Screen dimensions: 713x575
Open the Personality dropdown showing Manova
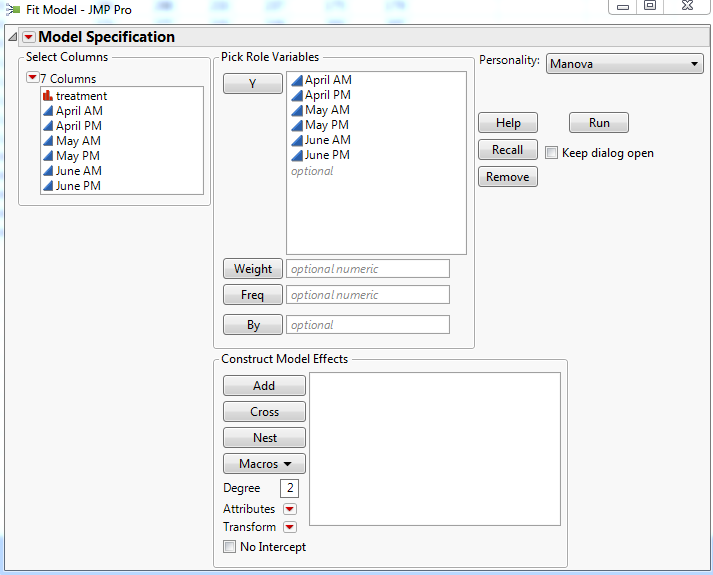624,64
